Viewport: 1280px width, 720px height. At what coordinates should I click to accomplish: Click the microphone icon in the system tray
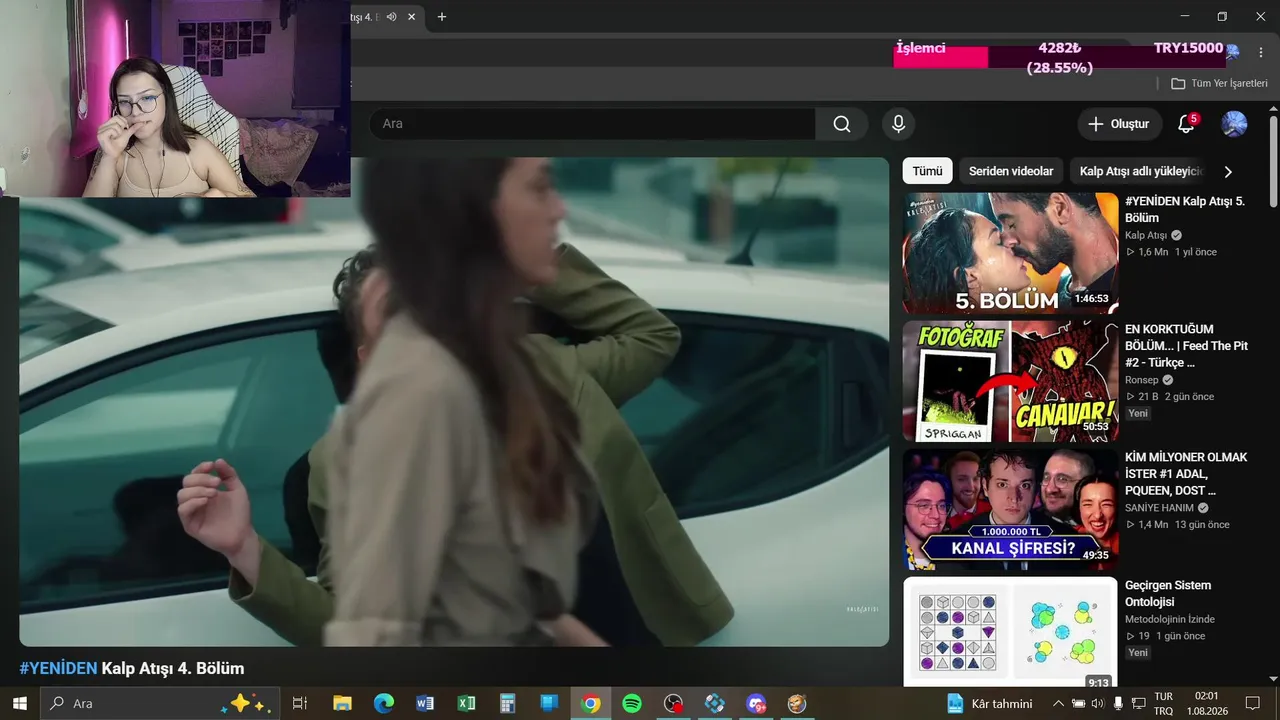click(1118, 703)
